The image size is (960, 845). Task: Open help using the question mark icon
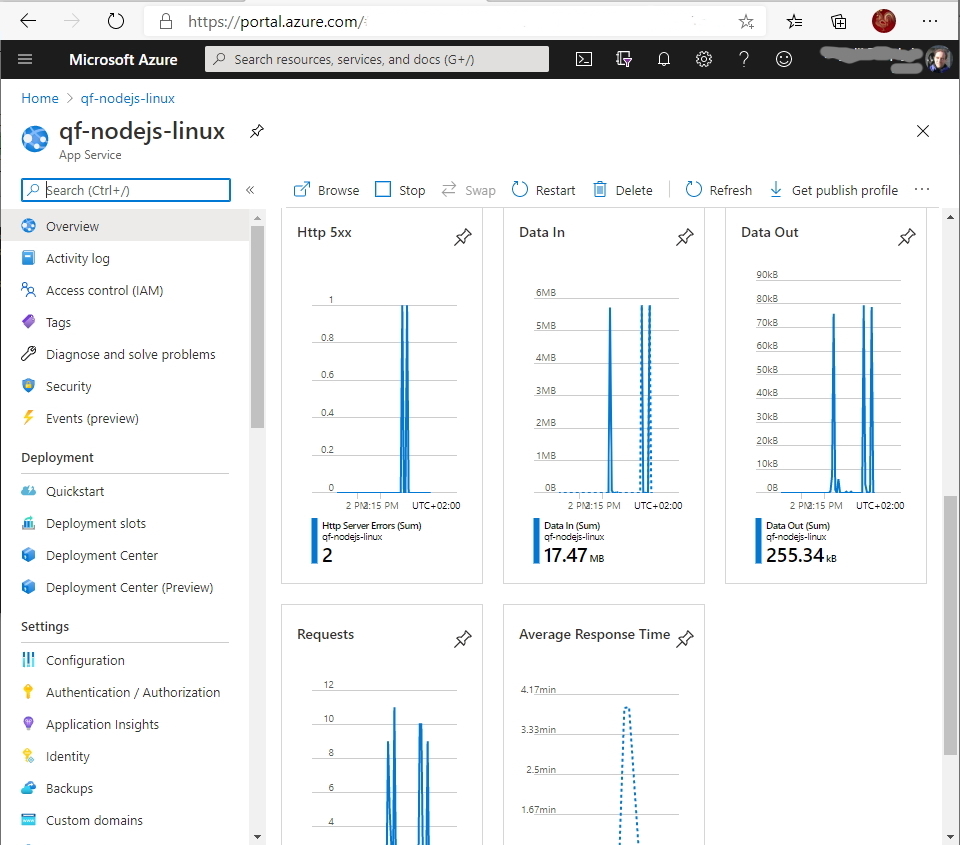744,59
